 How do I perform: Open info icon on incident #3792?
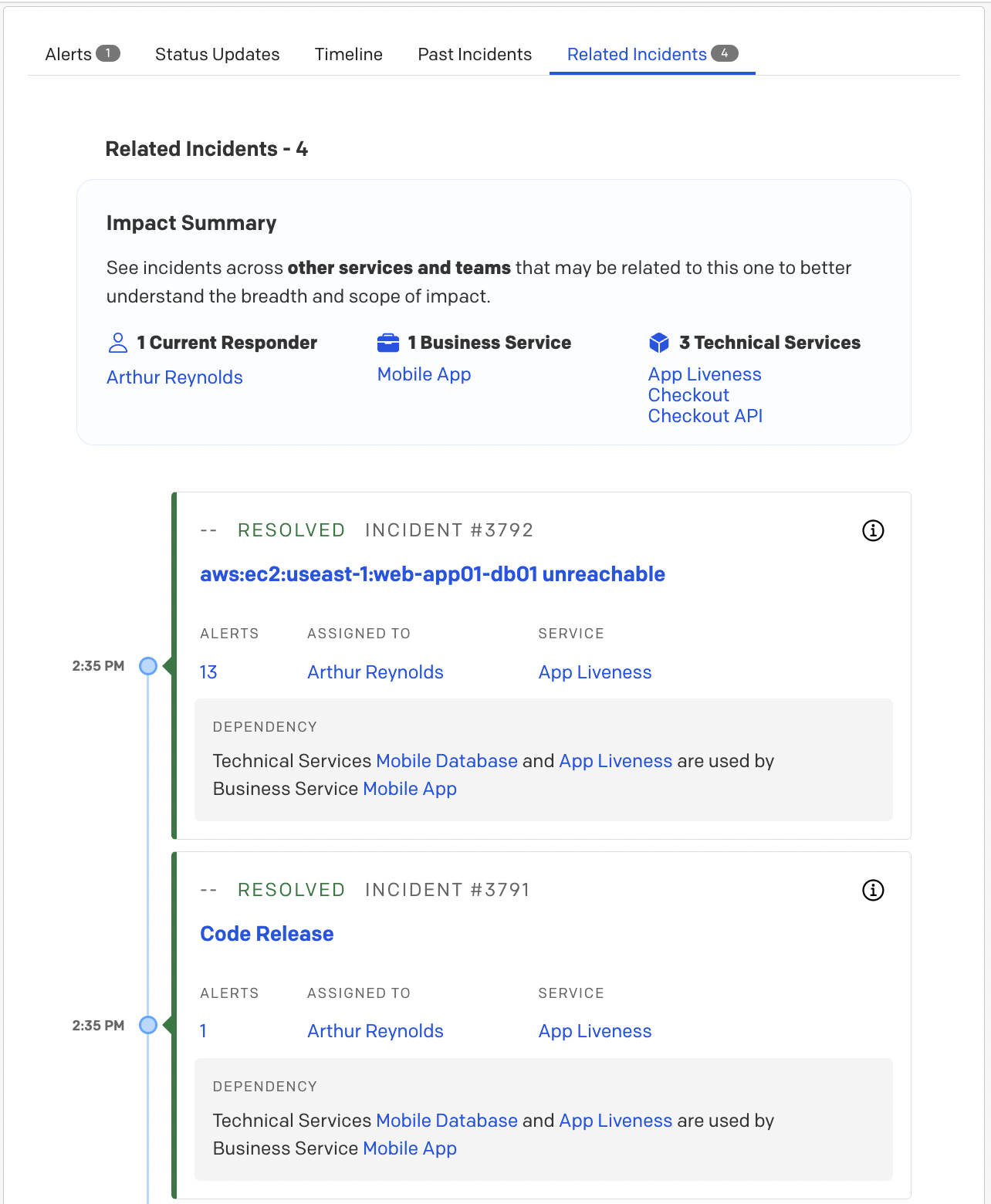[x=873, y=530]
